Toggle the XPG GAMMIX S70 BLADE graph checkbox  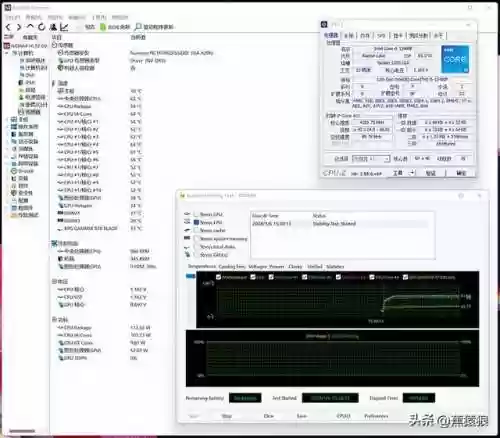406,277
